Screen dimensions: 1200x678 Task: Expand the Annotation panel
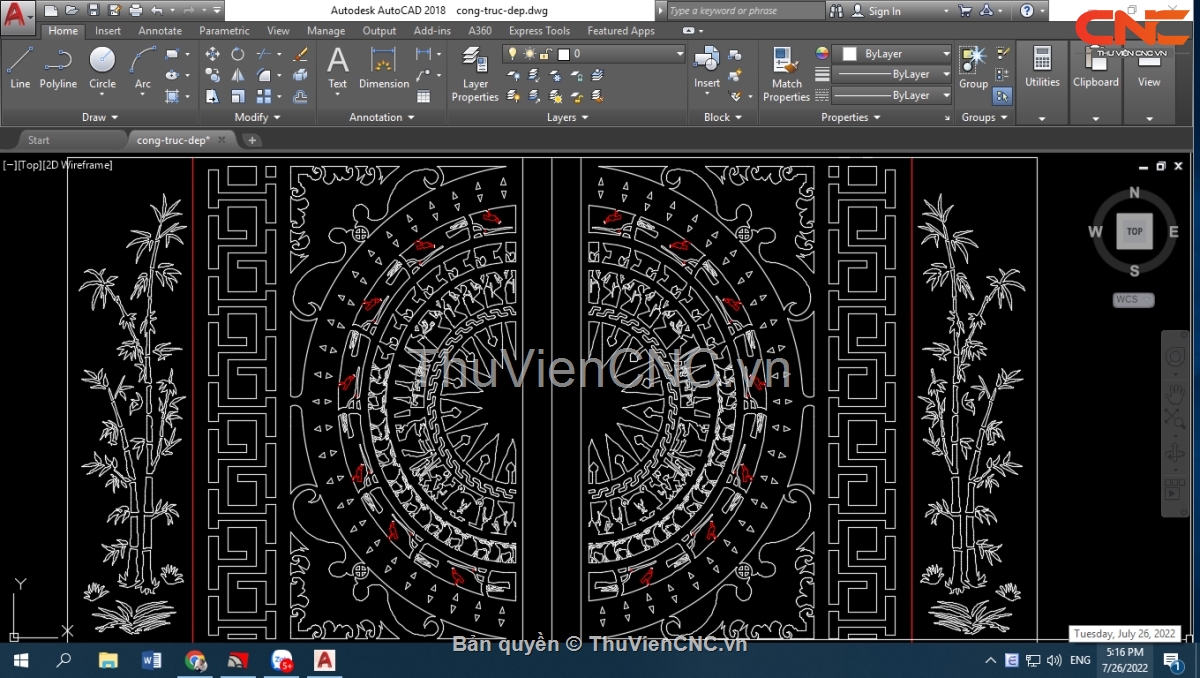(x=382, y=117)
